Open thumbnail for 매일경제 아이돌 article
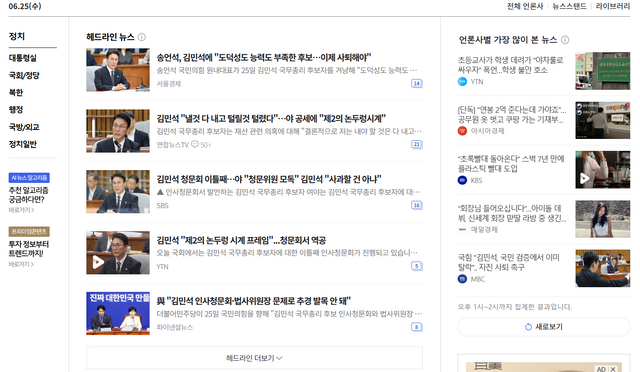The image size is (640, 372). pyautogui.click(x=602, y=219)
